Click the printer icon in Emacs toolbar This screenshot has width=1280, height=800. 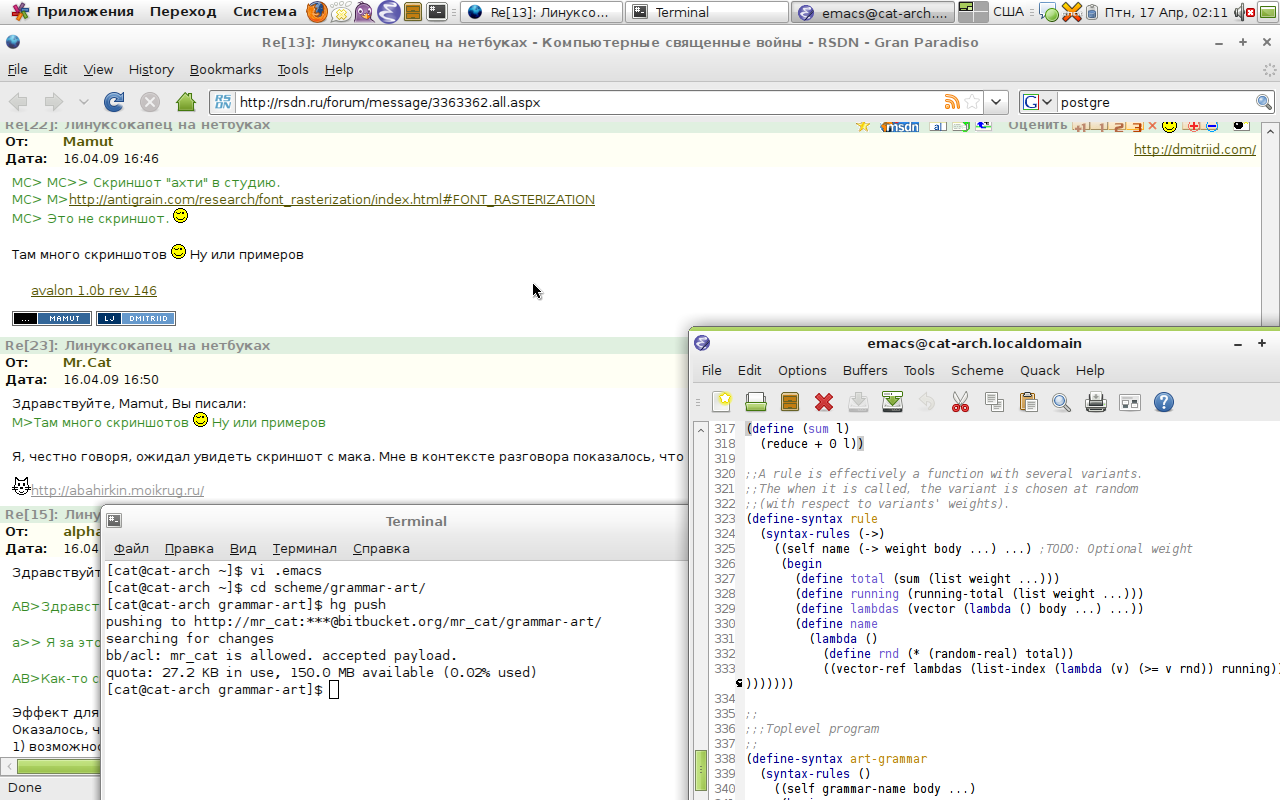coord(1096,402)
